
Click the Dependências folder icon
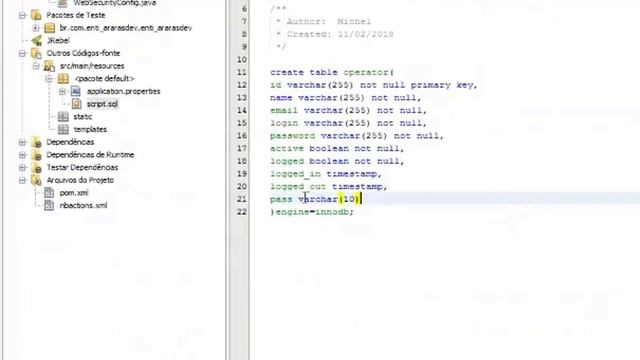36,142
